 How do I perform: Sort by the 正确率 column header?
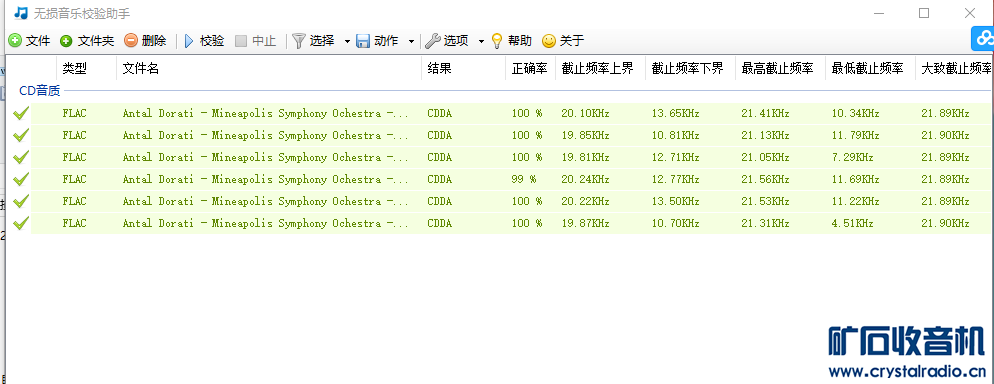coord(530,68)
